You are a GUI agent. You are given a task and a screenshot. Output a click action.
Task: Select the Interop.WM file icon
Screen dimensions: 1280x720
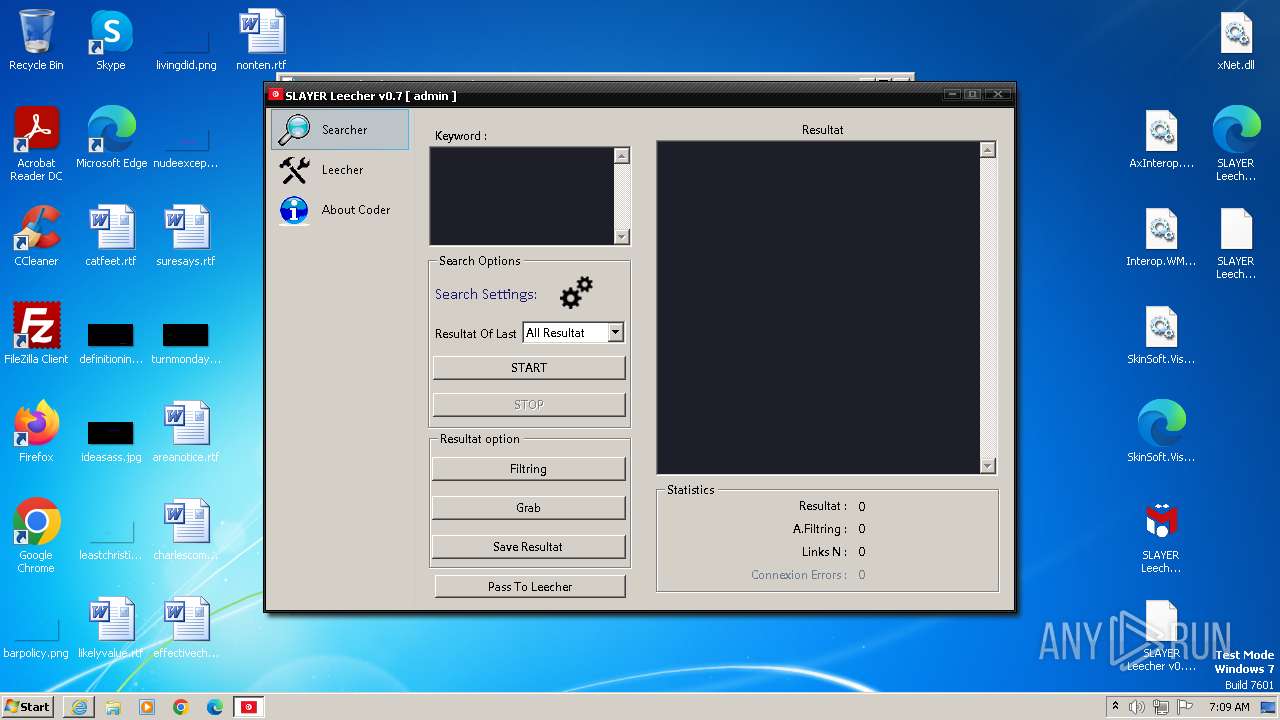point(1161,236)
